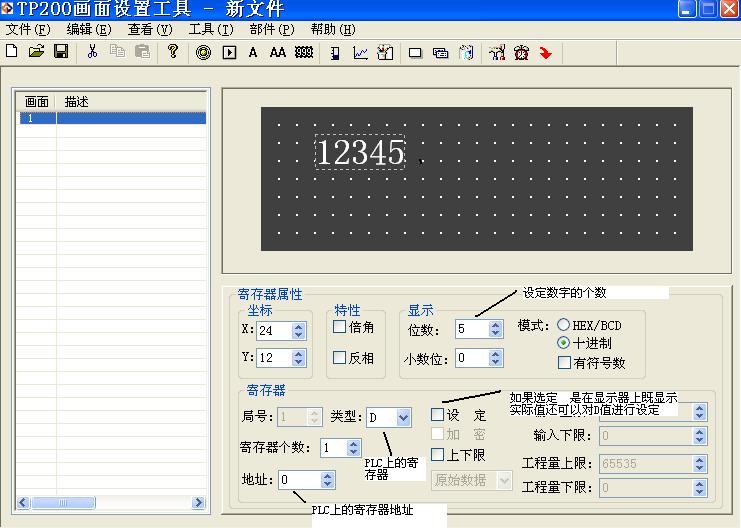Click the 地址 address input field
Screen dimensions: 741x528
[299, 480]
